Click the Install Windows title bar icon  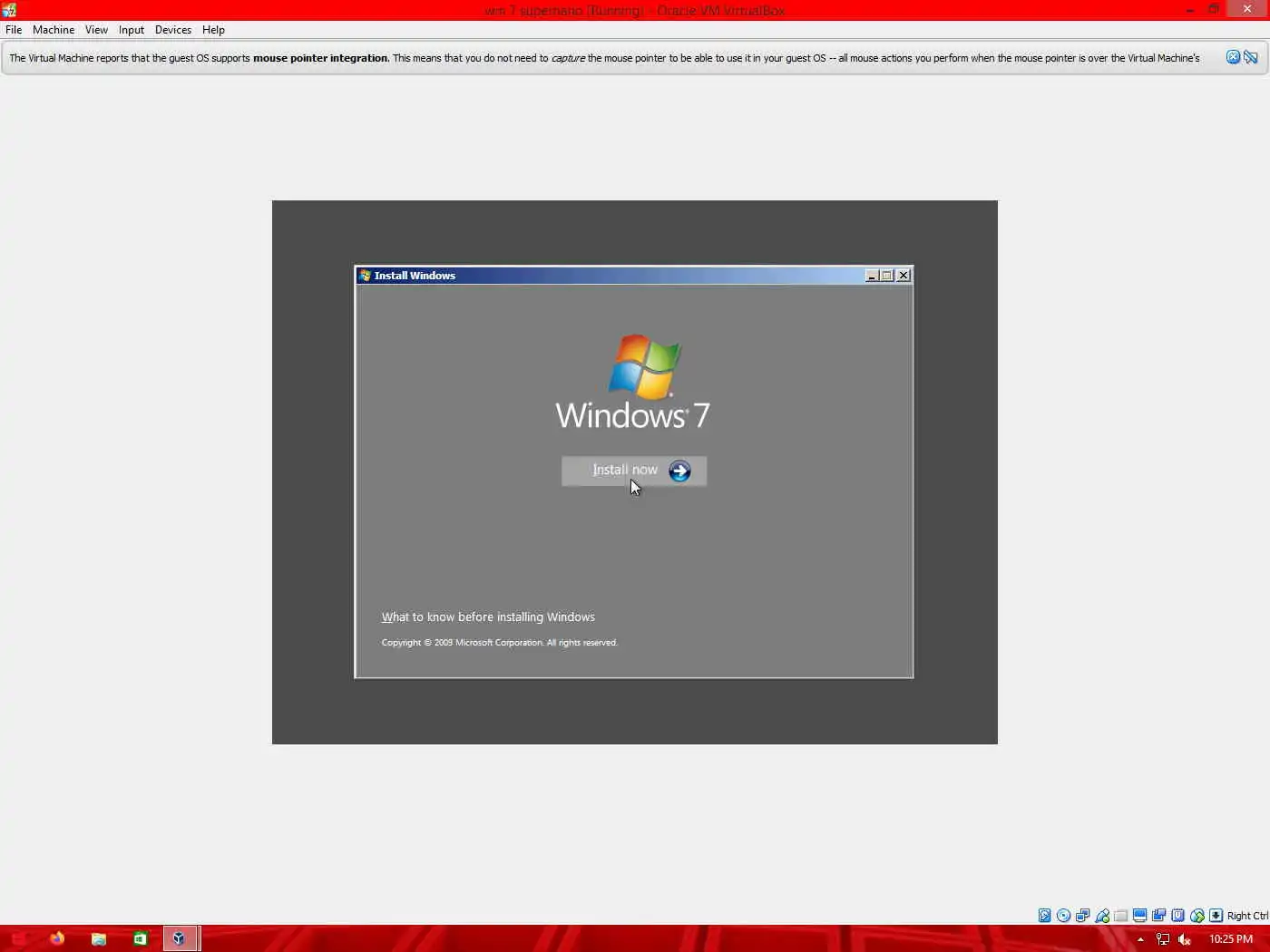(x=365, y=276)
